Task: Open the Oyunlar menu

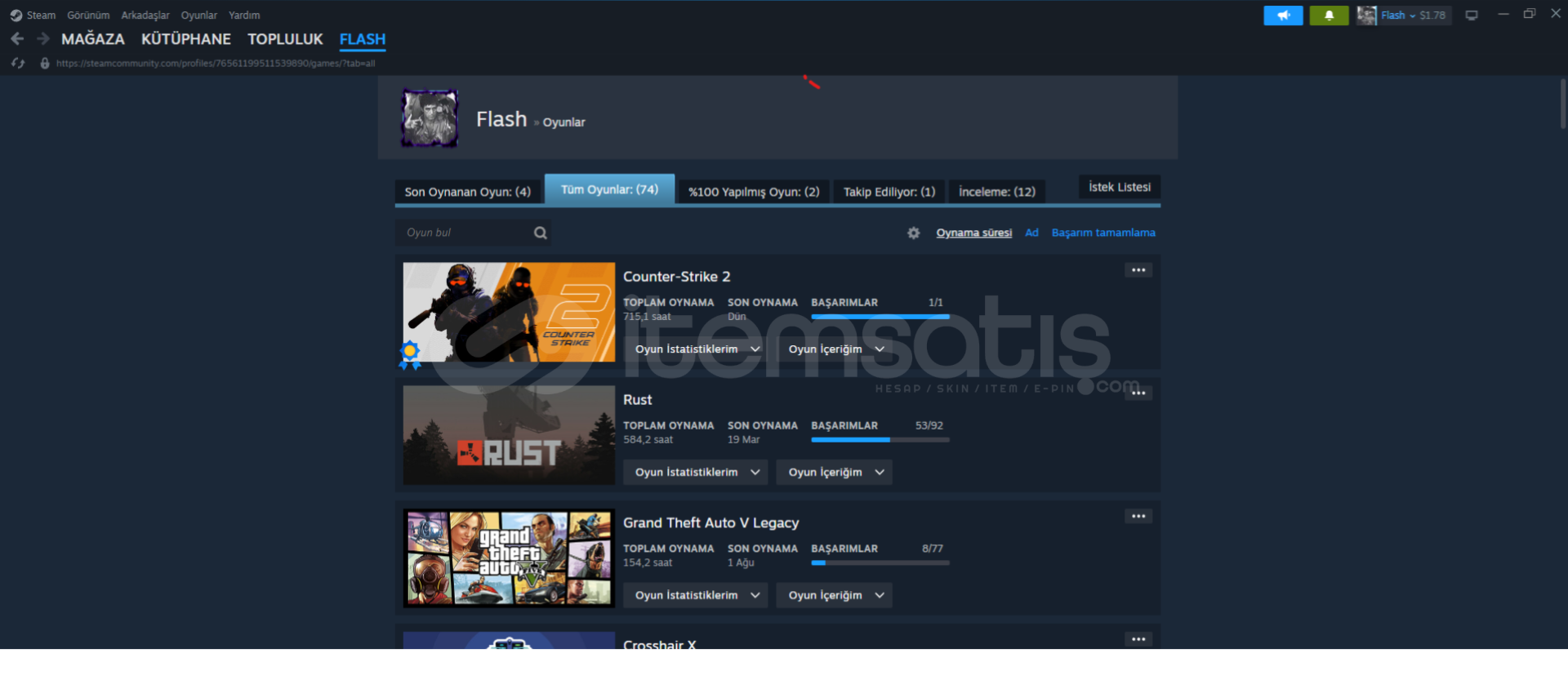Action: 199,16
